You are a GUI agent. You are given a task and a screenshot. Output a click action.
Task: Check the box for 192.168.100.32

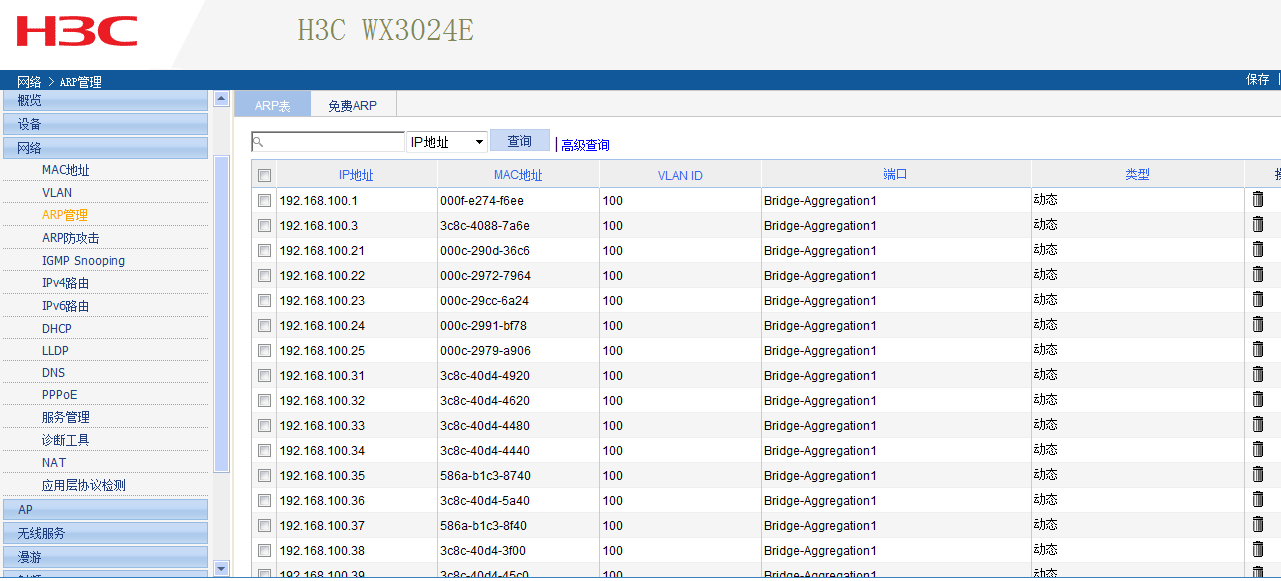coord(264,400)
